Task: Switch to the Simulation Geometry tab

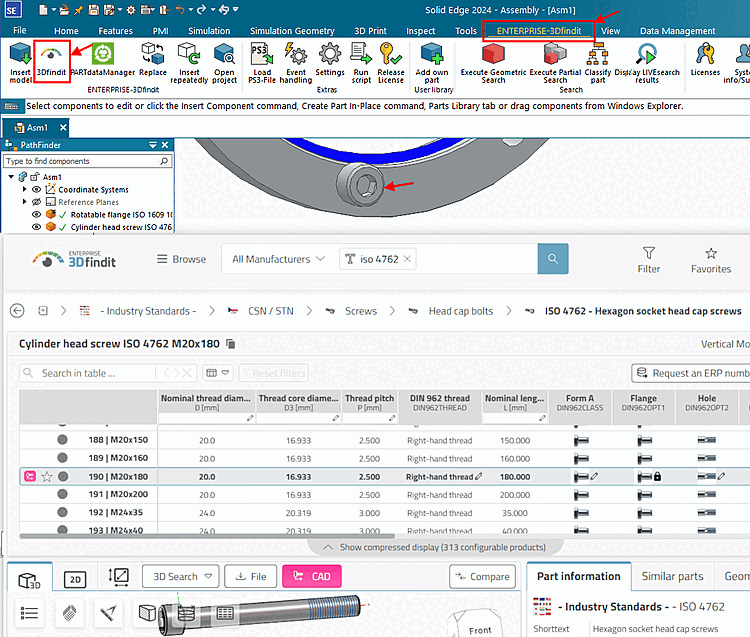Action: (x=292, y=31)
